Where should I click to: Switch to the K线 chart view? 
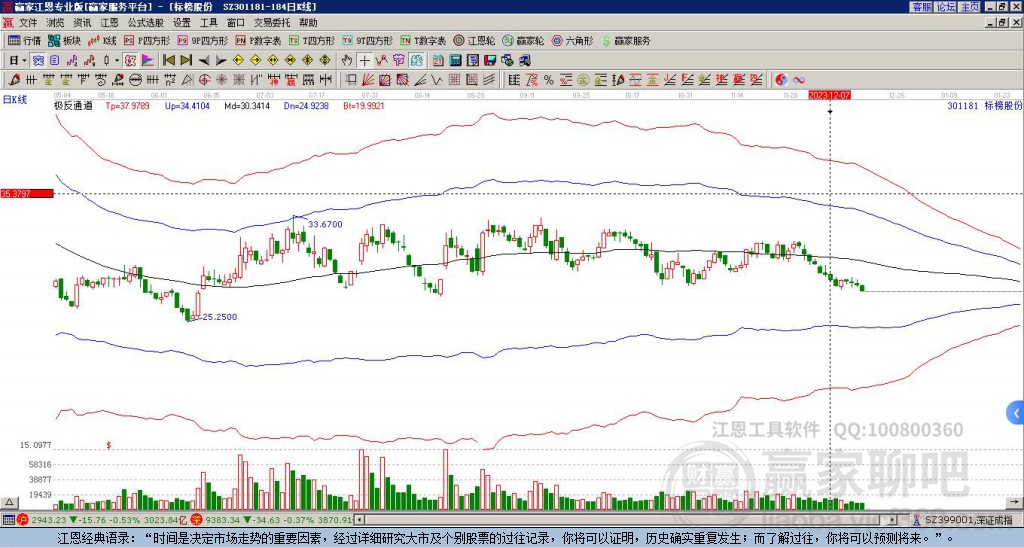(102, 40)
